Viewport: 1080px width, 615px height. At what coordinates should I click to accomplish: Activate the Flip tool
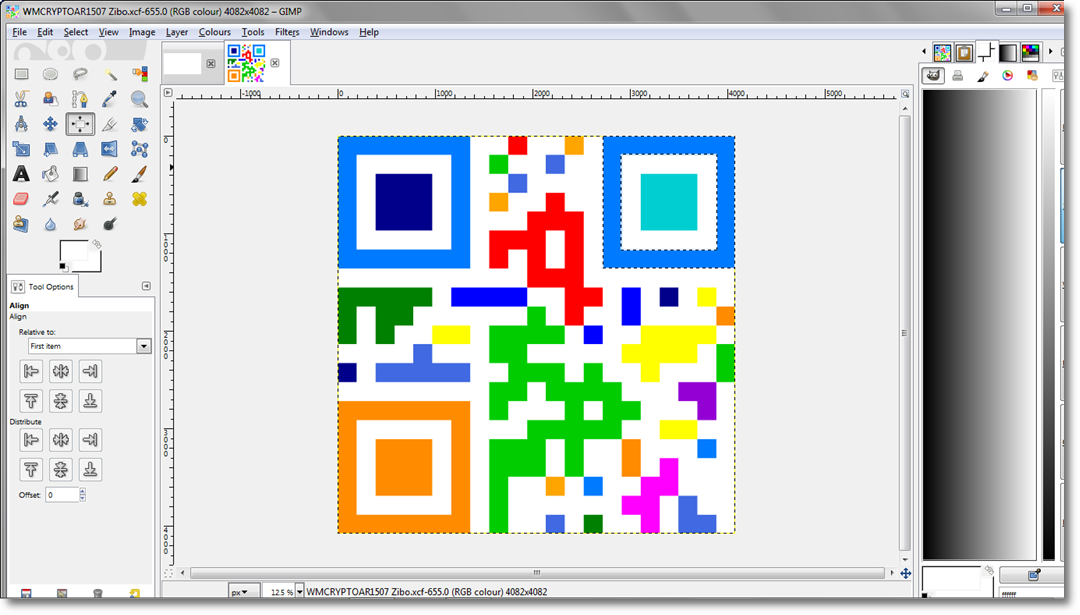point(110,149)
